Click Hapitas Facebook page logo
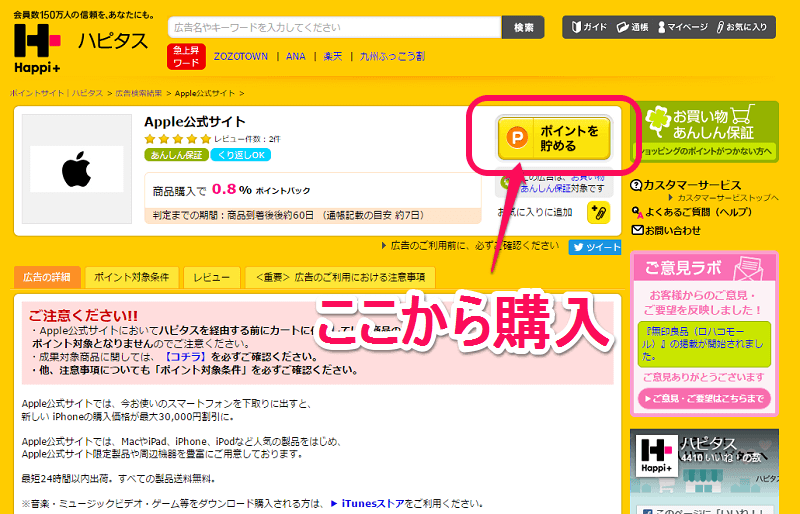 pyautogui.click(x=657, y=455)
